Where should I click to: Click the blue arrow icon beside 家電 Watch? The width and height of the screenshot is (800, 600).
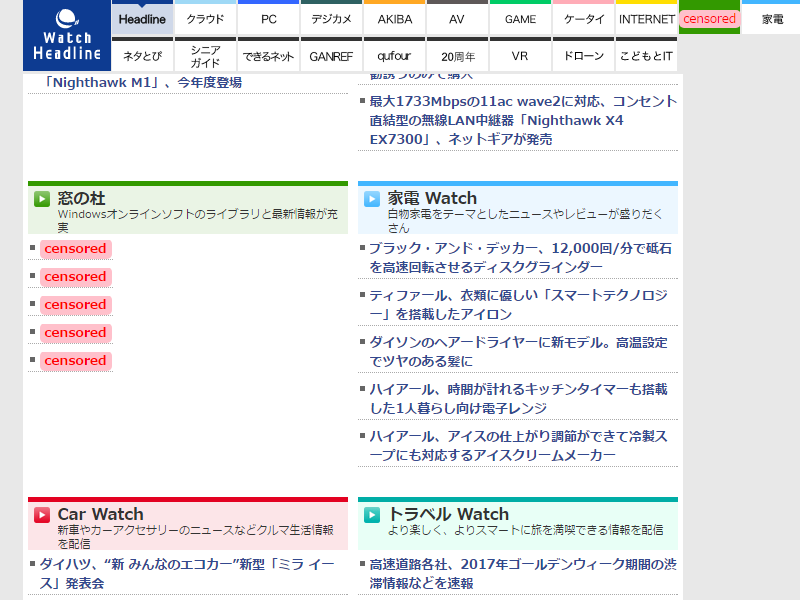tap(371, 198)
